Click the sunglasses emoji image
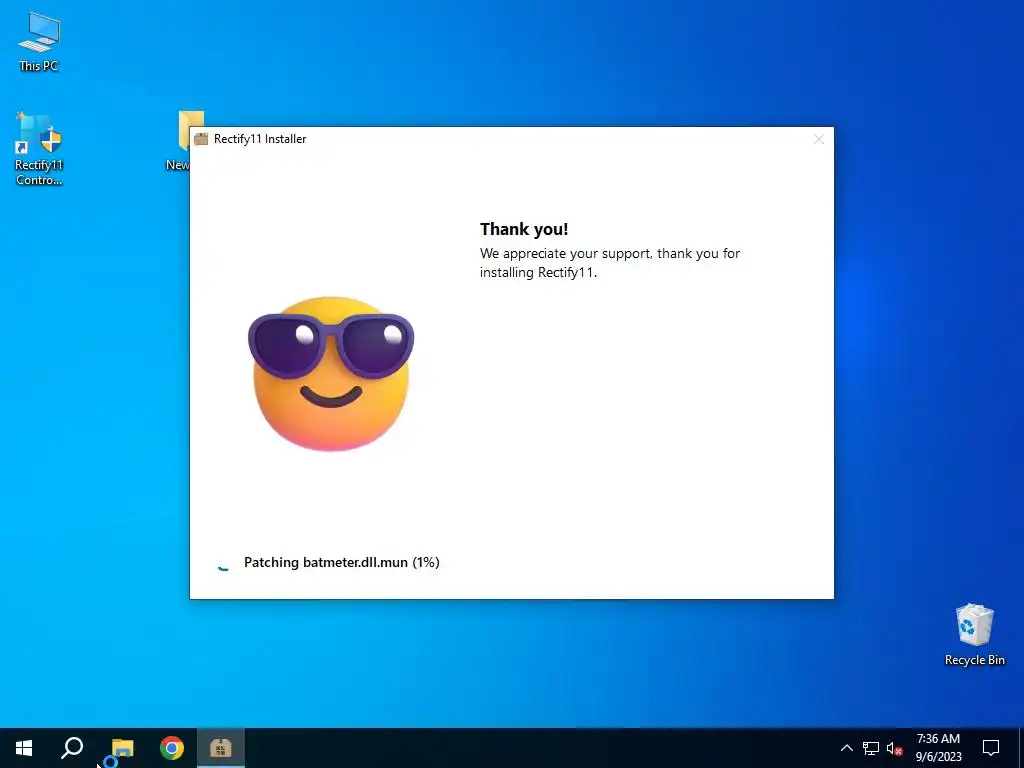 (x=330, y=373)
